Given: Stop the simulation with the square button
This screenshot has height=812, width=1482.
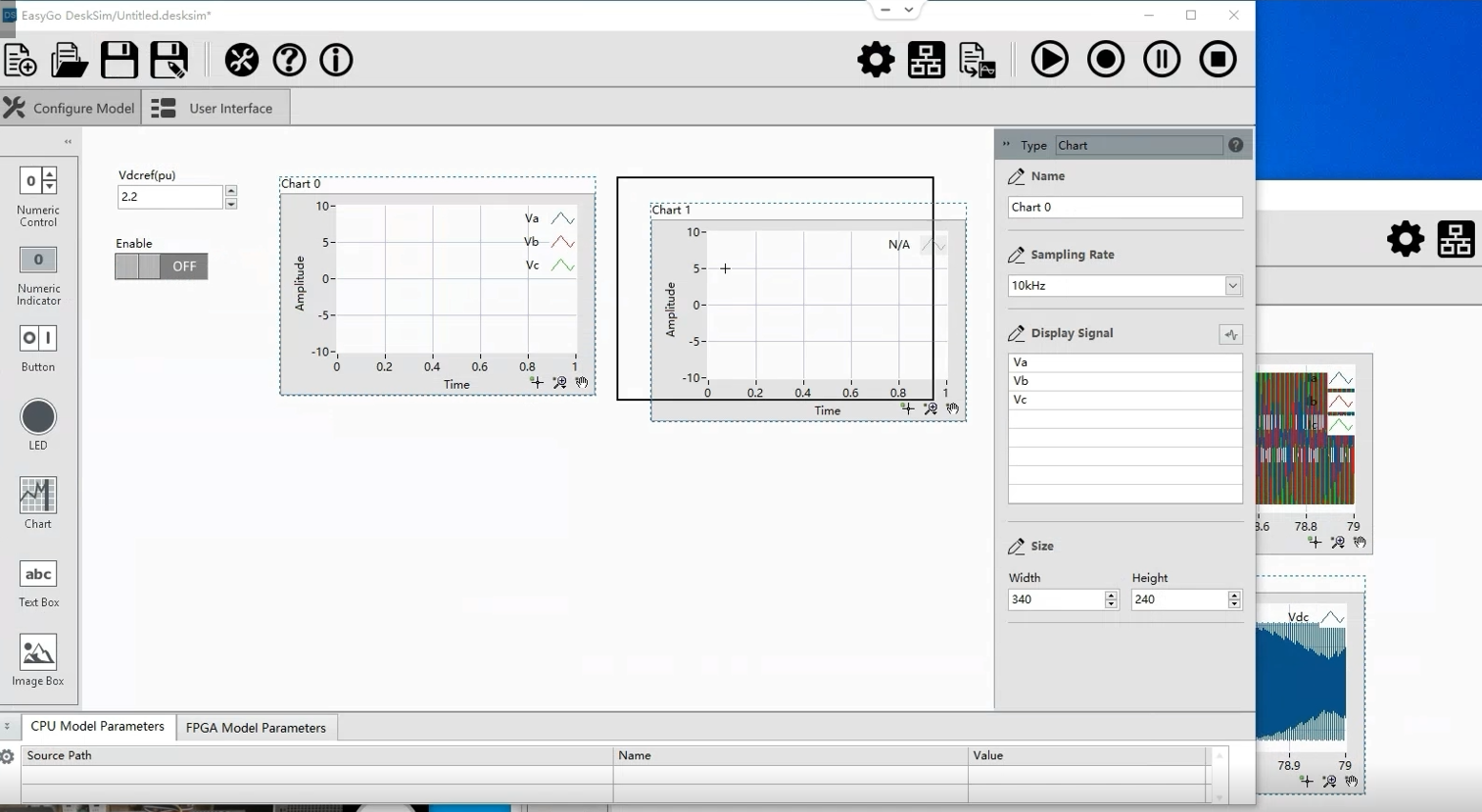Looking at the screenshot, I should coord(1218,60).
